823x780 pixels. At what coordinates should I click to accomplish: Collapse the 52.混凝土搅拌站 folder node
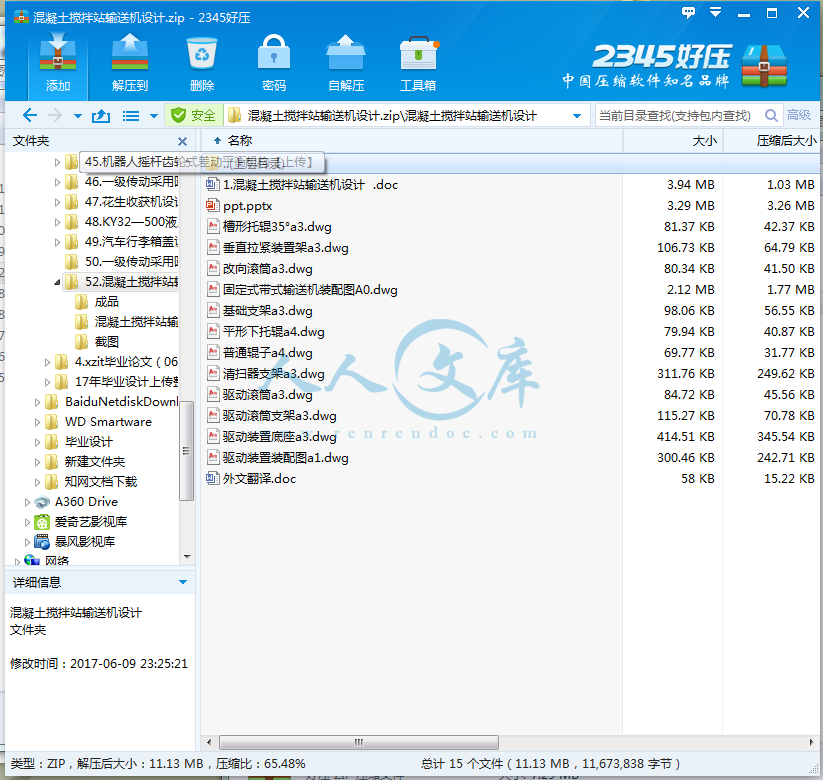(x=57, y=282)
